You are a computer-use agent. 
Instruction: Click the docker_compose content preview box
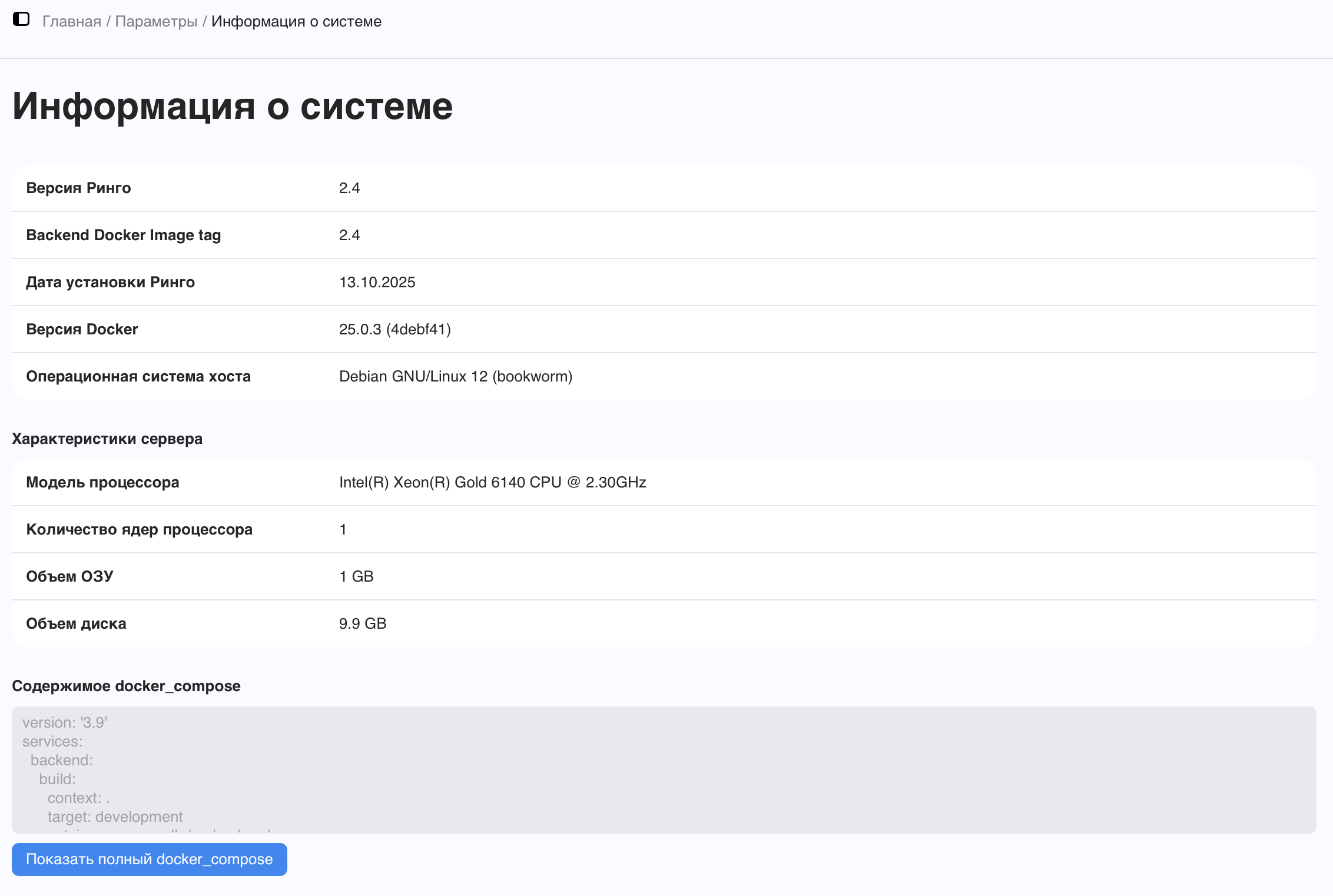[x=664, y=769]
